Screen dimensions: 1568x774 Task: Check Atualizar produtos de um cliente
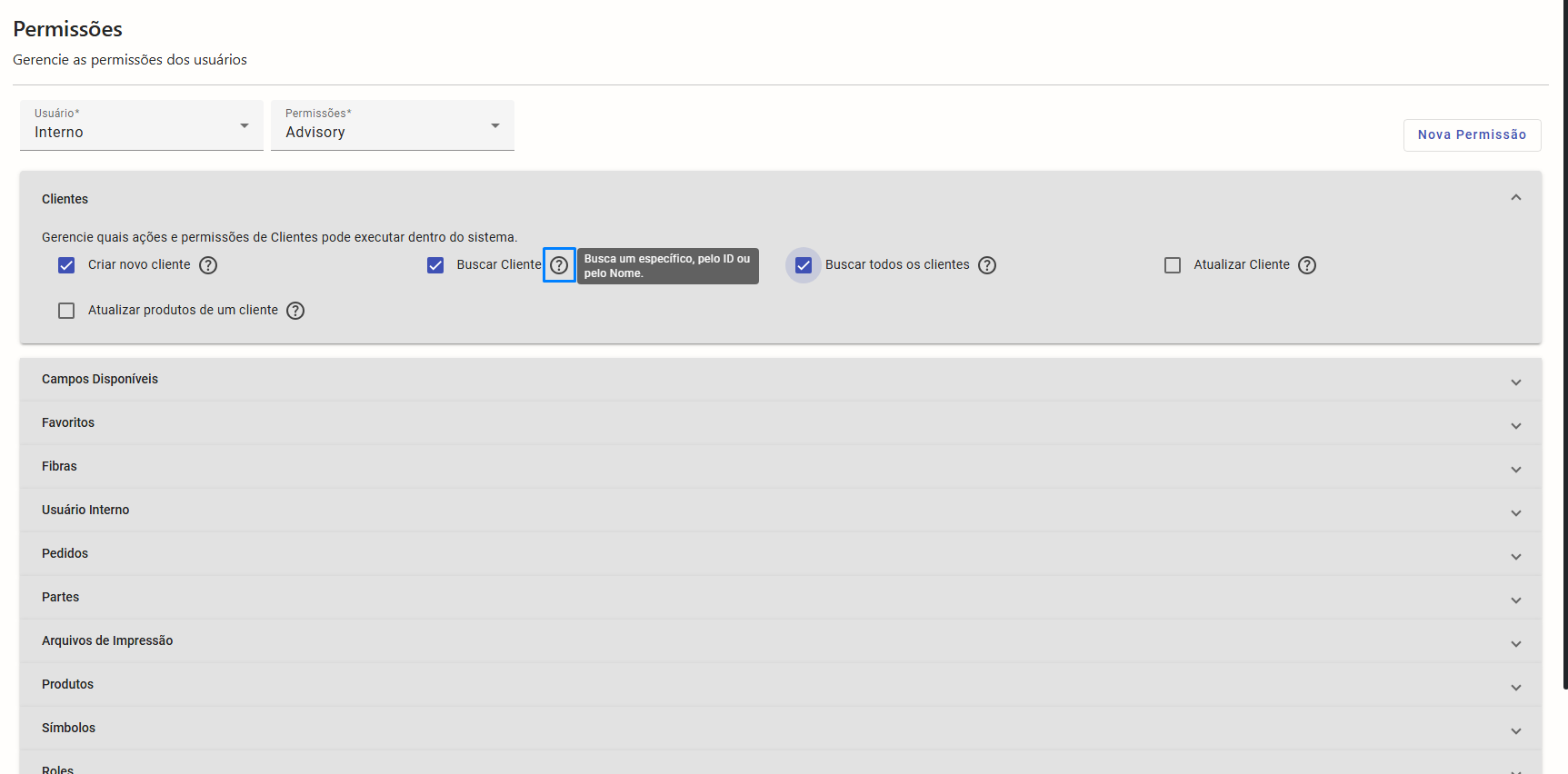pos(66,311)
